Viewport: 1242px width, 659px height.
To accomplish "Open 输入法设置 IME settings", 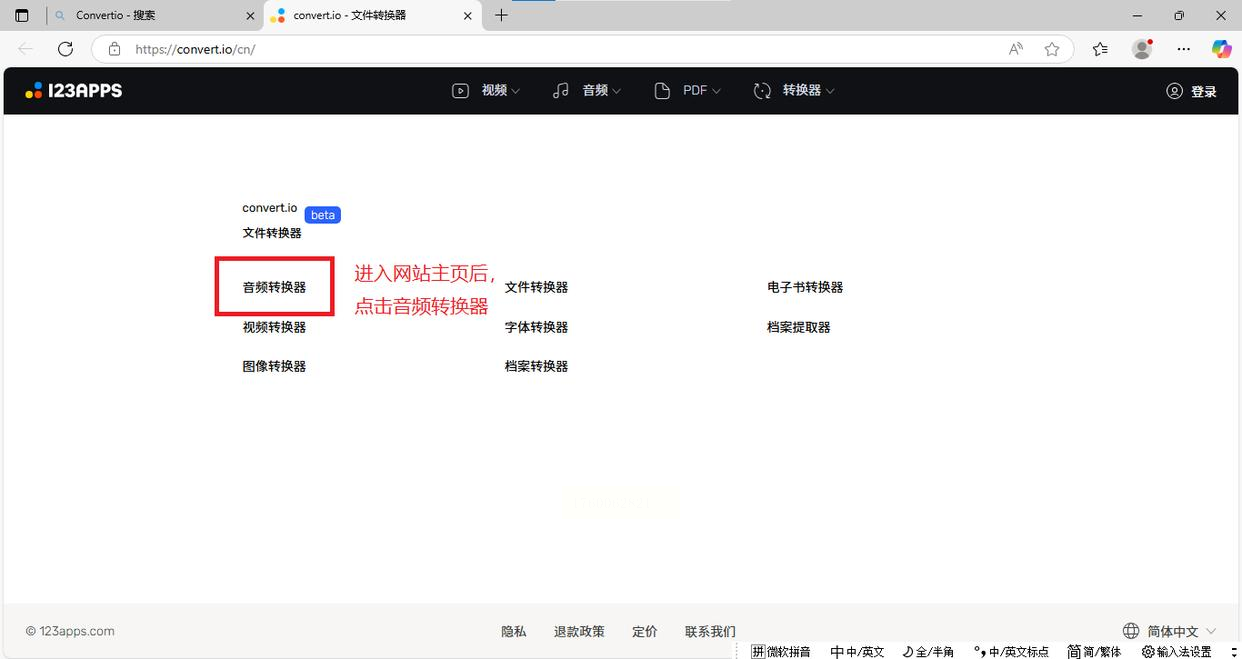I will click(1177, 651).
